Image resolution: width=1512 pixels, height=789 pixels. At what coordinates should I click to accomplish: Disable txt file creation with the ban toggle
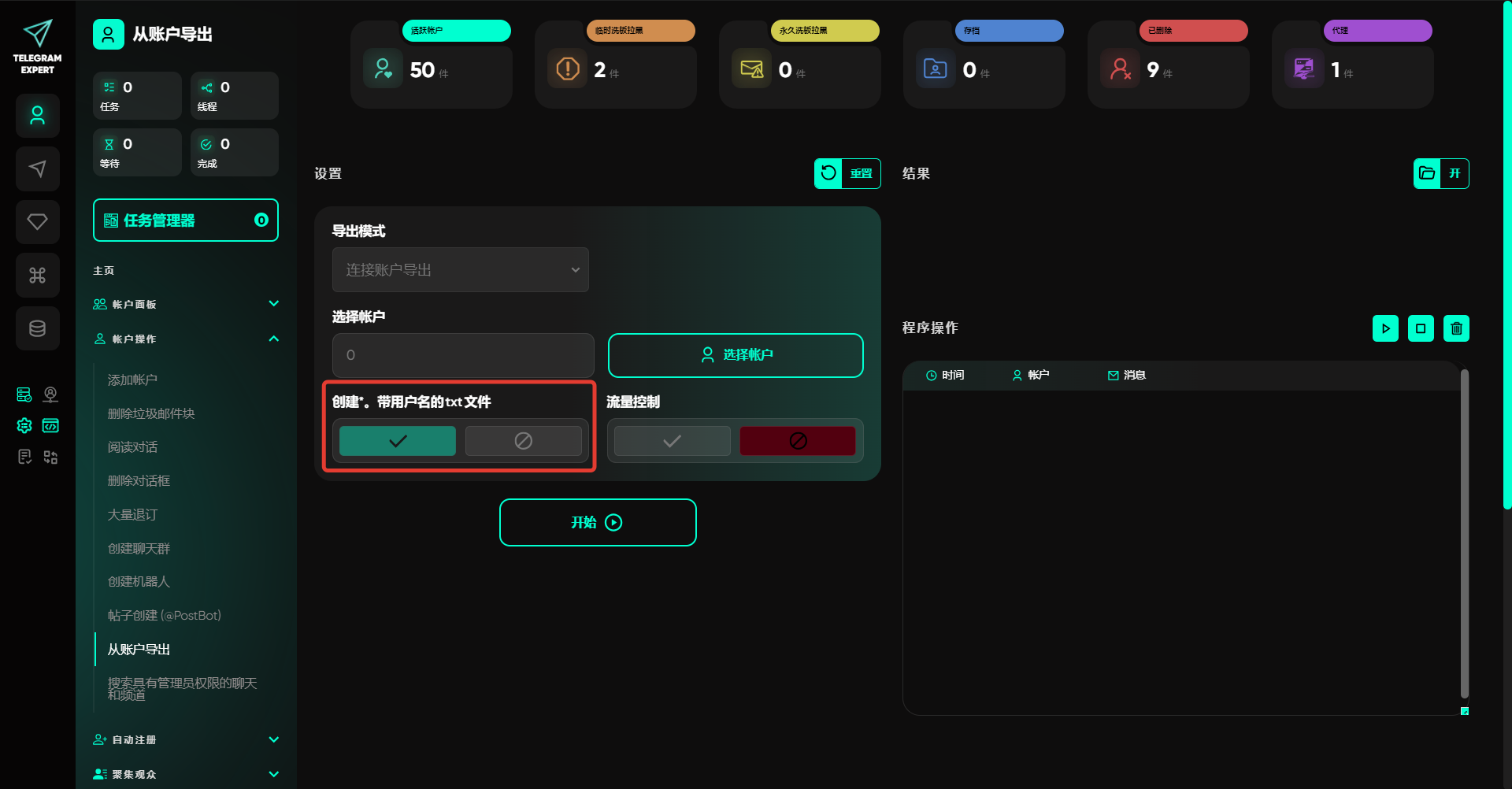[523, 441]
